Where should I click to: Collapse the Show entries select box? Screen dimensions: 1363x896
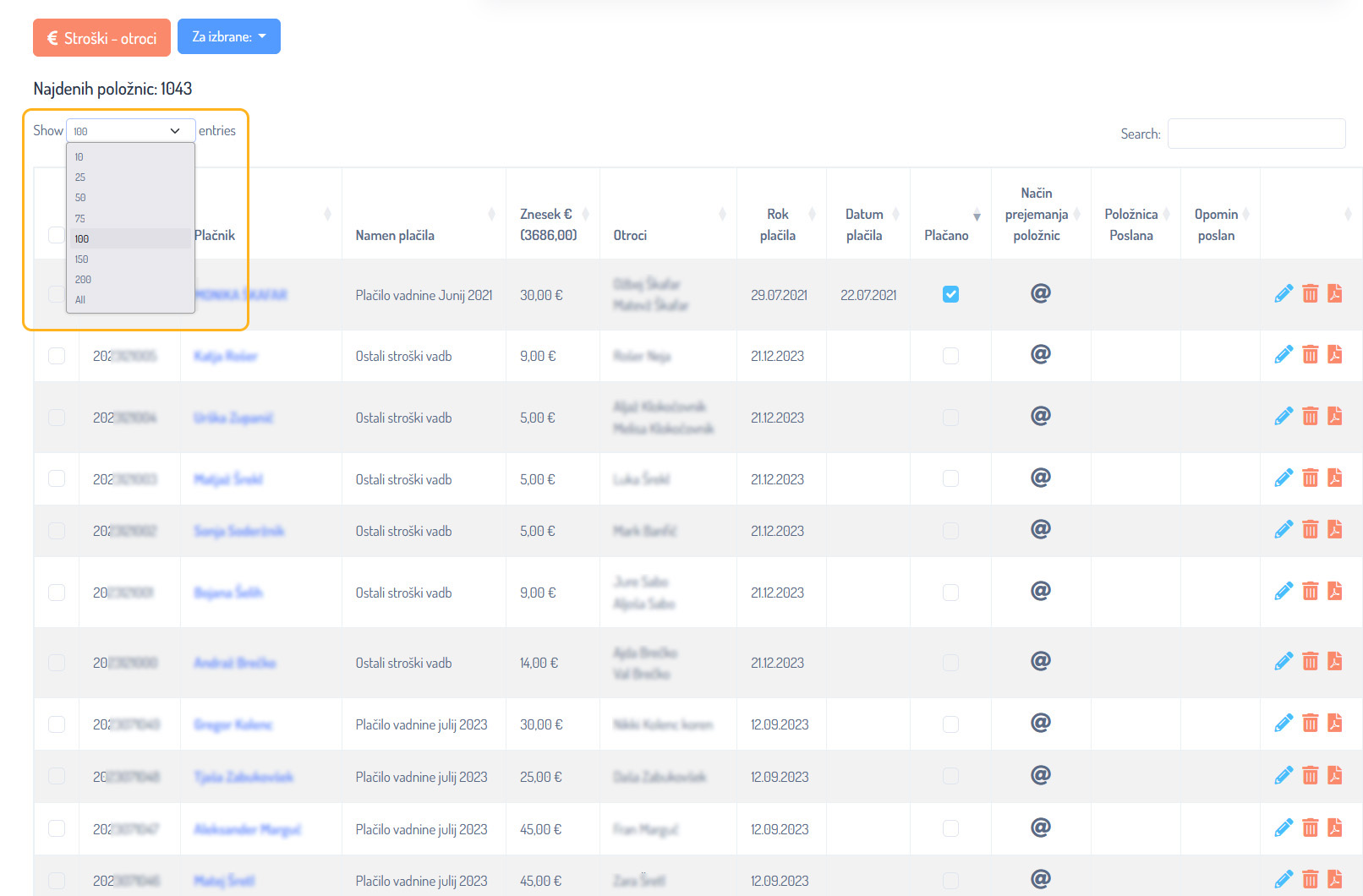tap(130, 131)
